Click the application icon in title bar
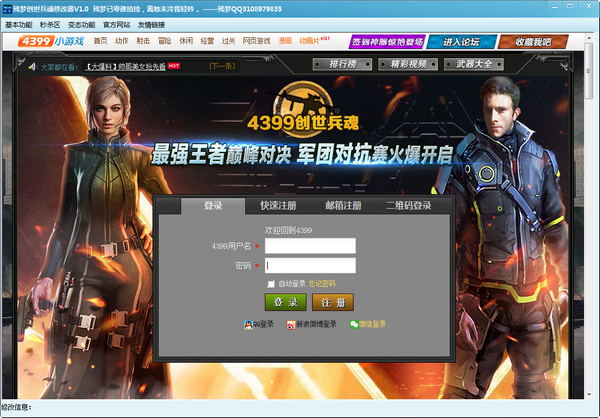 coord(7,8)
